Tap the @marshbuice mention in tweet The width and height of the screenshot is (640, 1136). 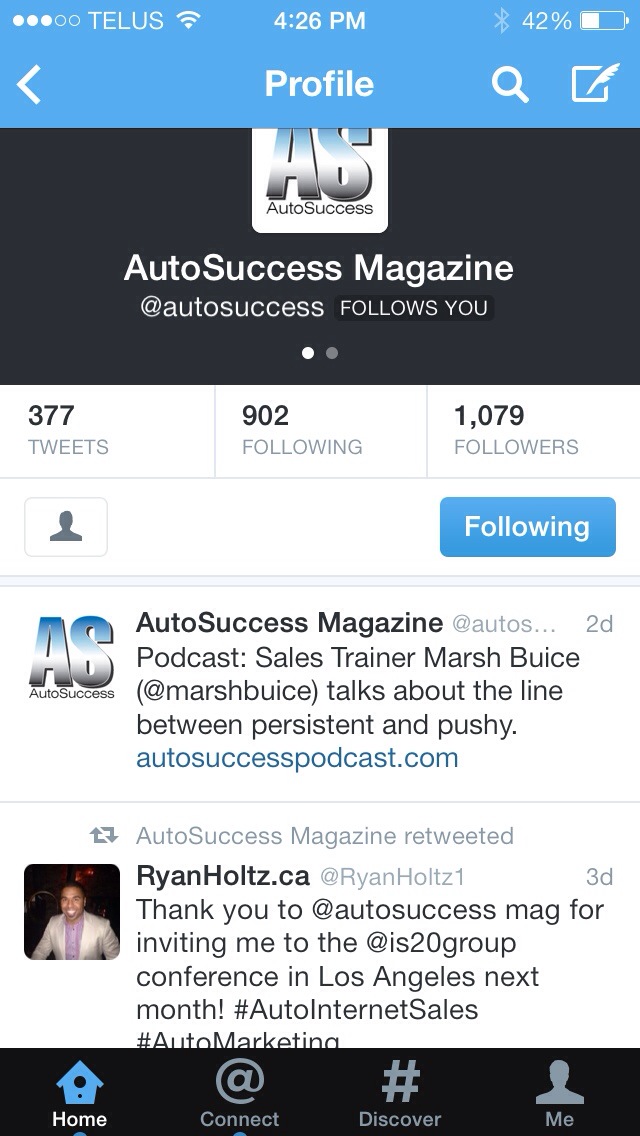(228, 691)
